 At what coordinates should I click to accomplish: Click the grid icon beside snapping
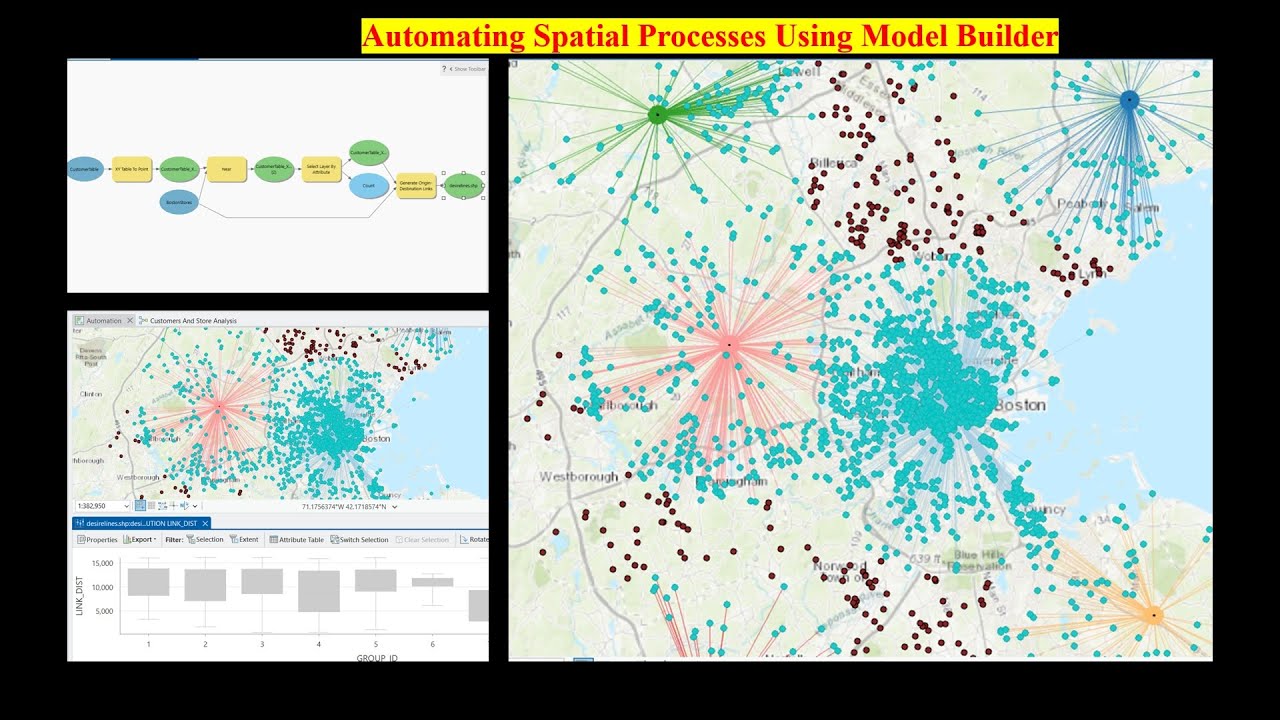click(151, 506)
